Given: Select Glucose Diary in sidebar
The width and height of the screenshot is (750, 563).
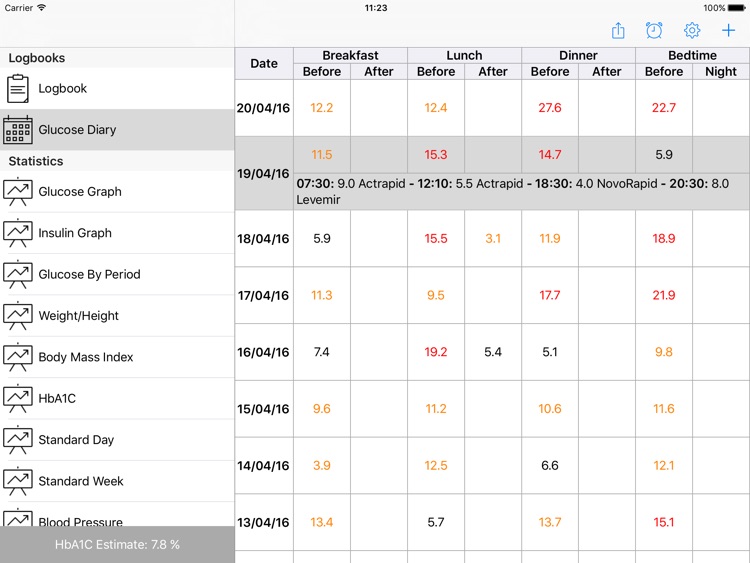Looking at the screenshot, I should pyautogui.click(x=117, y=130).
